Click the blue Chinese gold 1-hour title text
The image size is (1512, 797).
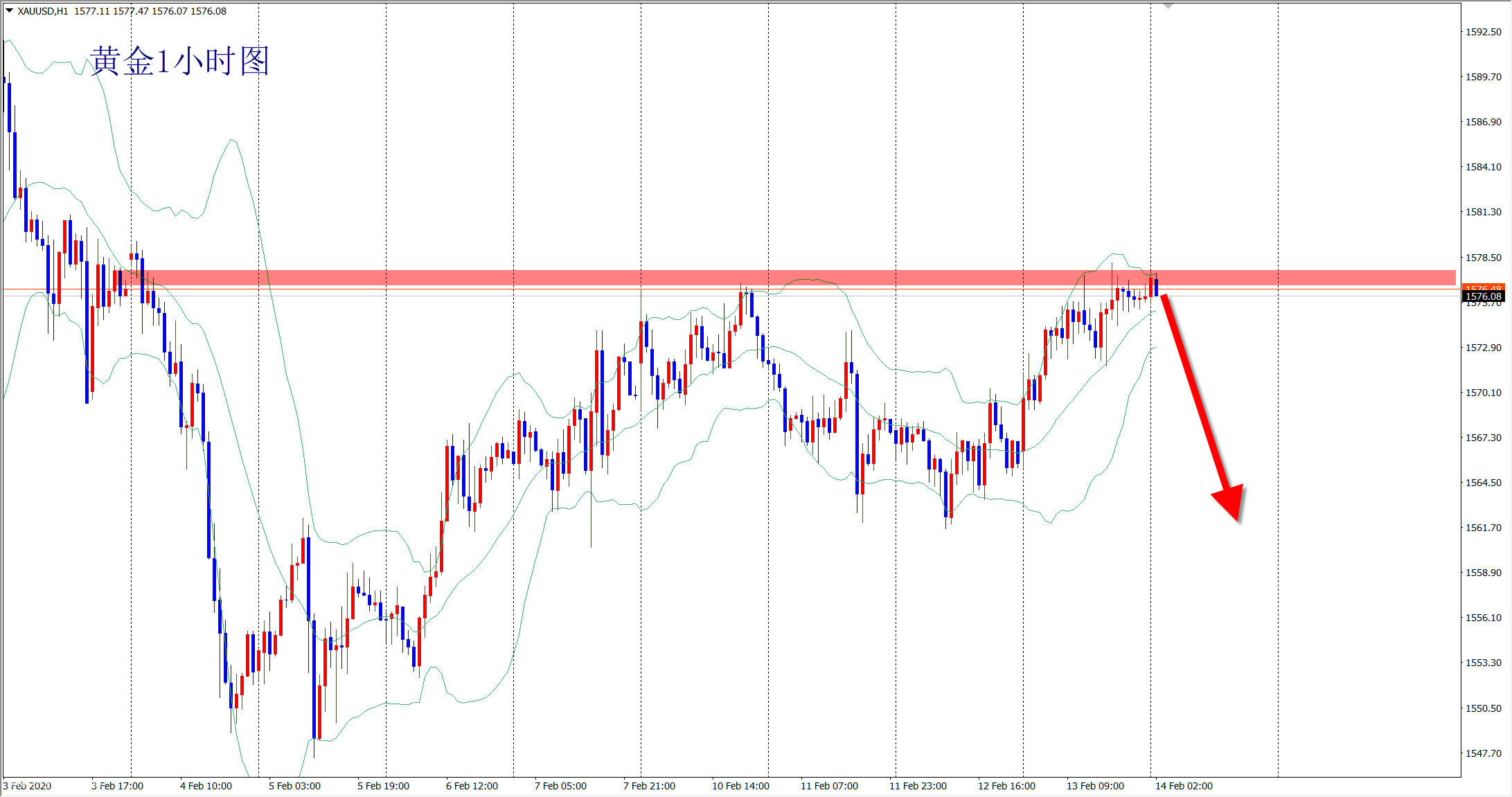coord(179,61)
